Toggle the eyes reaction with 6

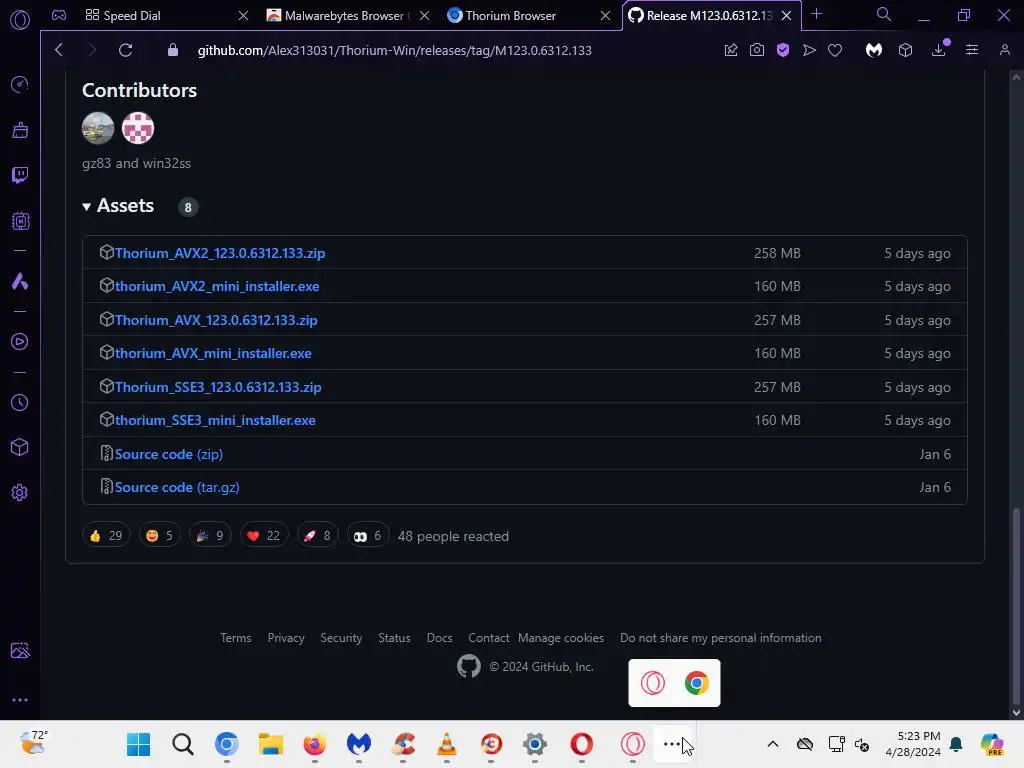coord(368,536)
